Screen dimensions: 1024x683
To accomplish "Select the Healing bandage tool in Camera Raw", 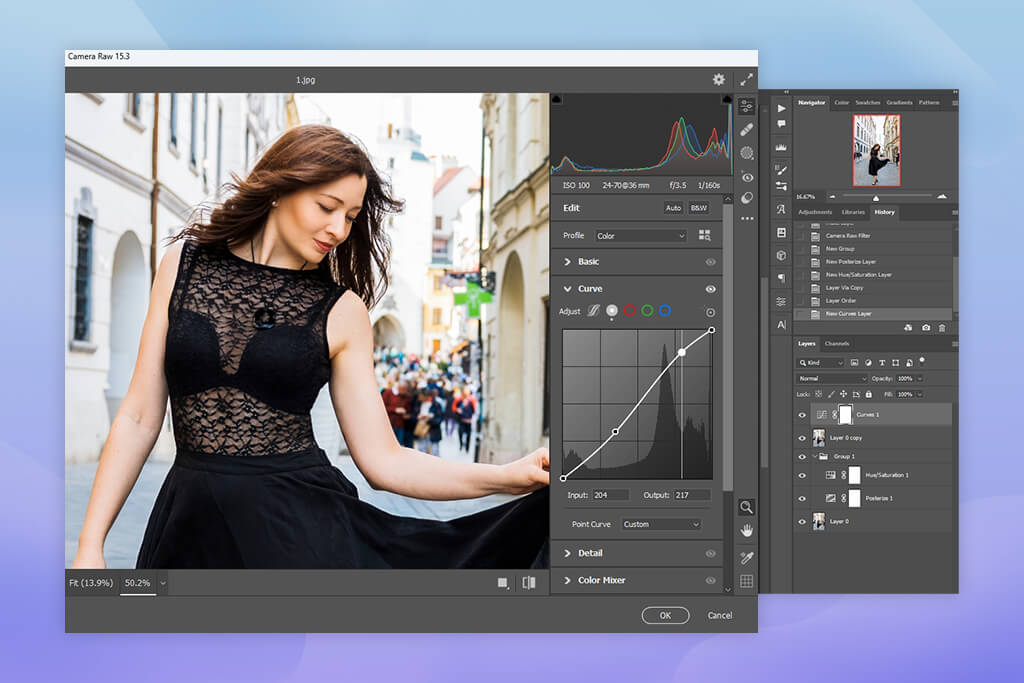I will click(746, 130).
